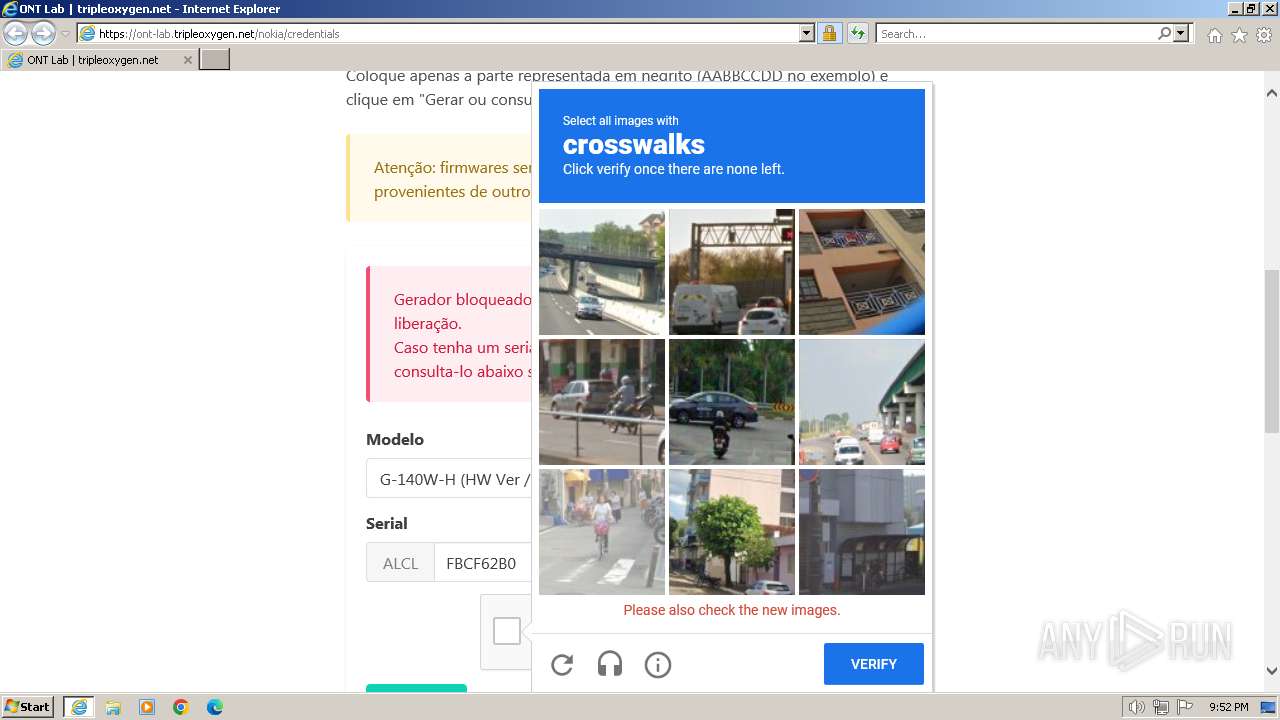
Task: Launch Google Chrome from the taskbar
Action: coord(181,707)
